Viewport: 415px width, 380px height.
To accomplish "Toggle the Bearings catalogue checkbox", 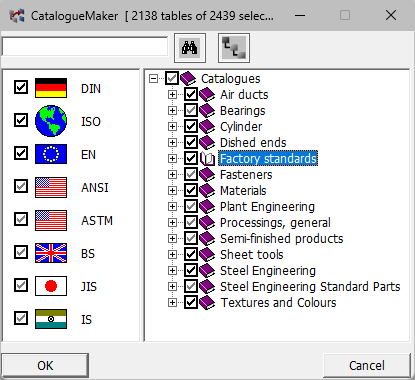I will (191, 111).
